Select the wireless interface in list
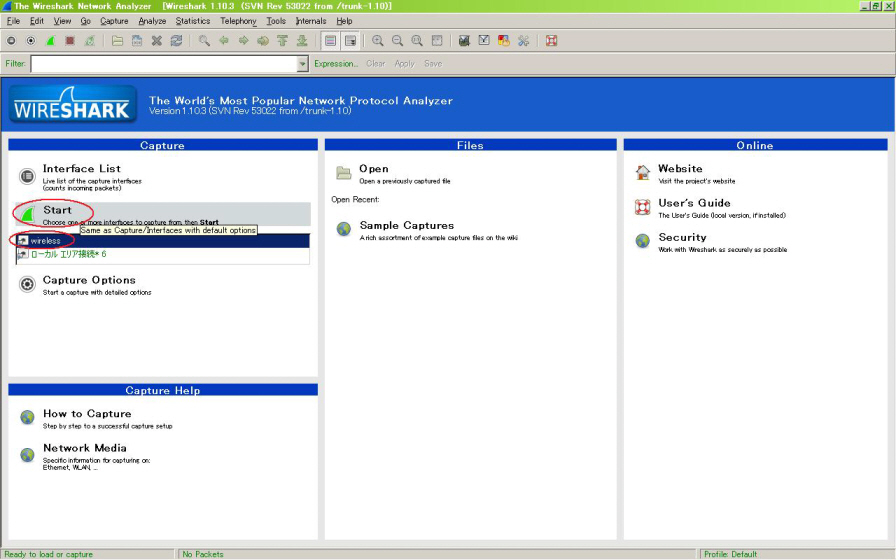Viewport: 896px width, 560px height. (x=163, y=241)
